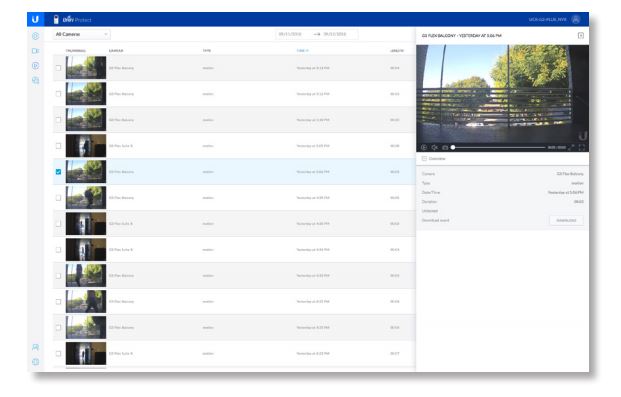
Task: Click the seek slider in the video player
Action: pyautogui.click(x=498, y=147)
